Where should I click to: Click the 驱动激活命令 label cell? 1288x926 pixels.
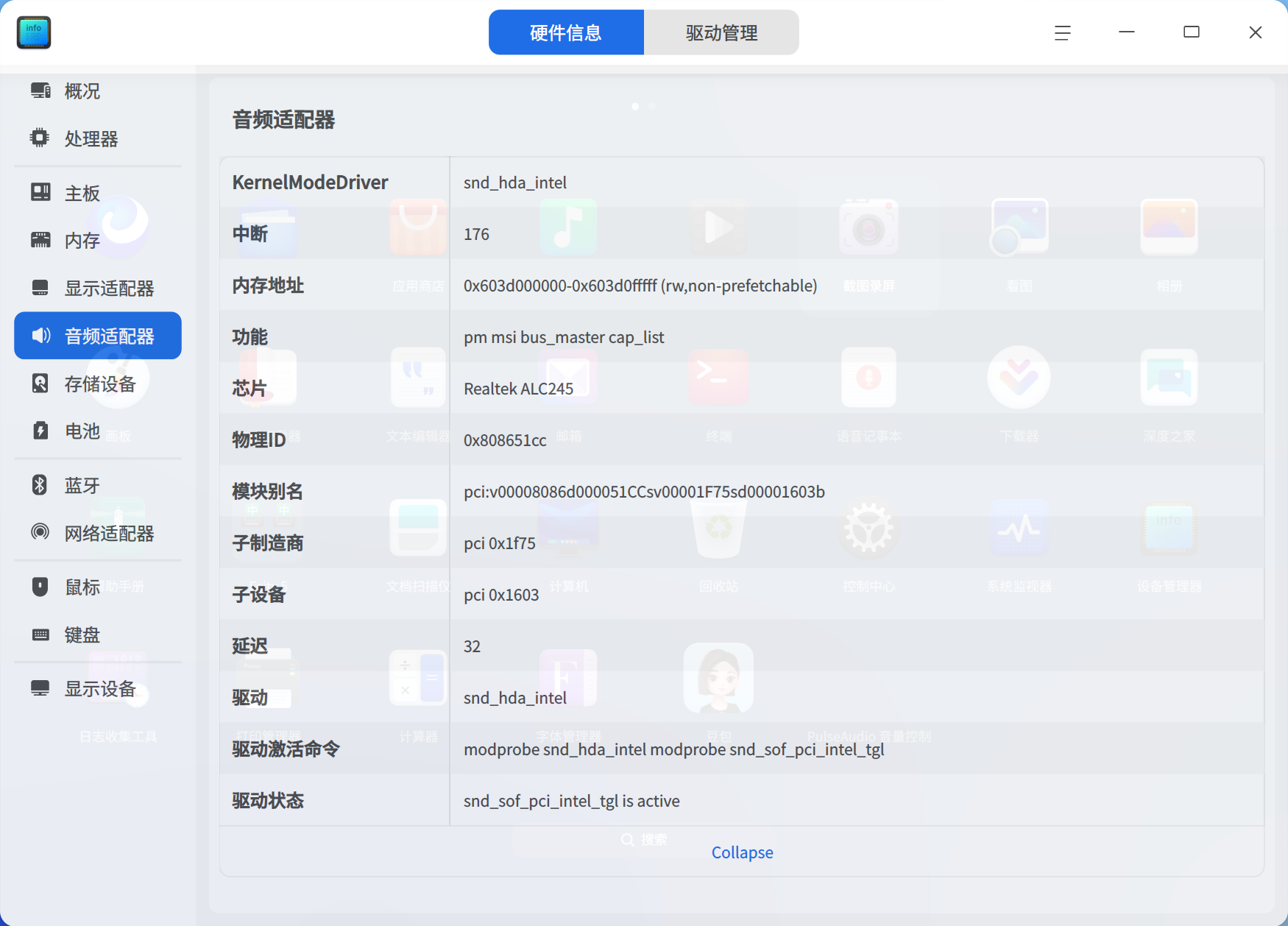pos(335,749)
